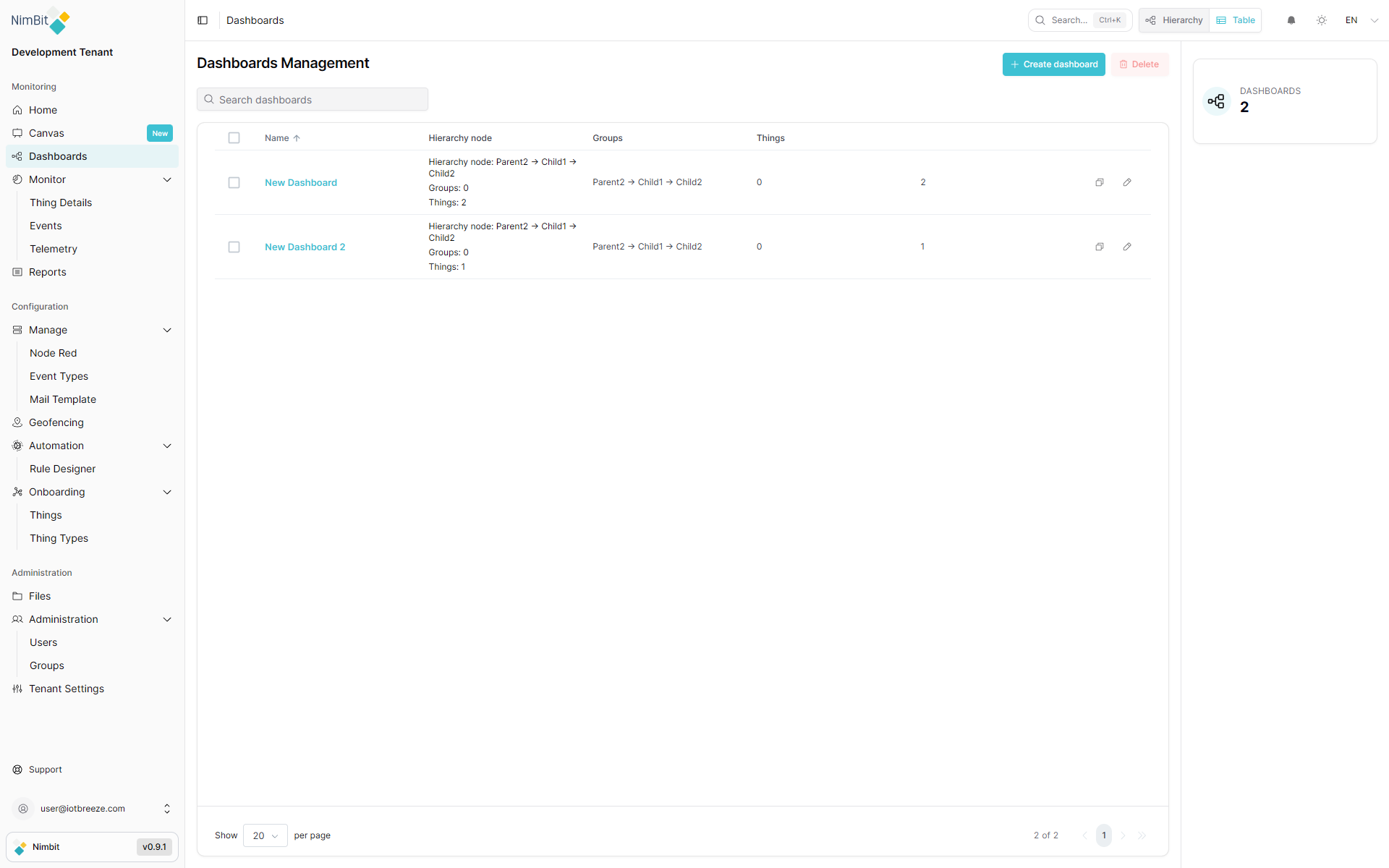Click the duplicate icon for New Dashboard
The height and width of the screenshot is (868, 1389).
click(x=1100, y=182)
